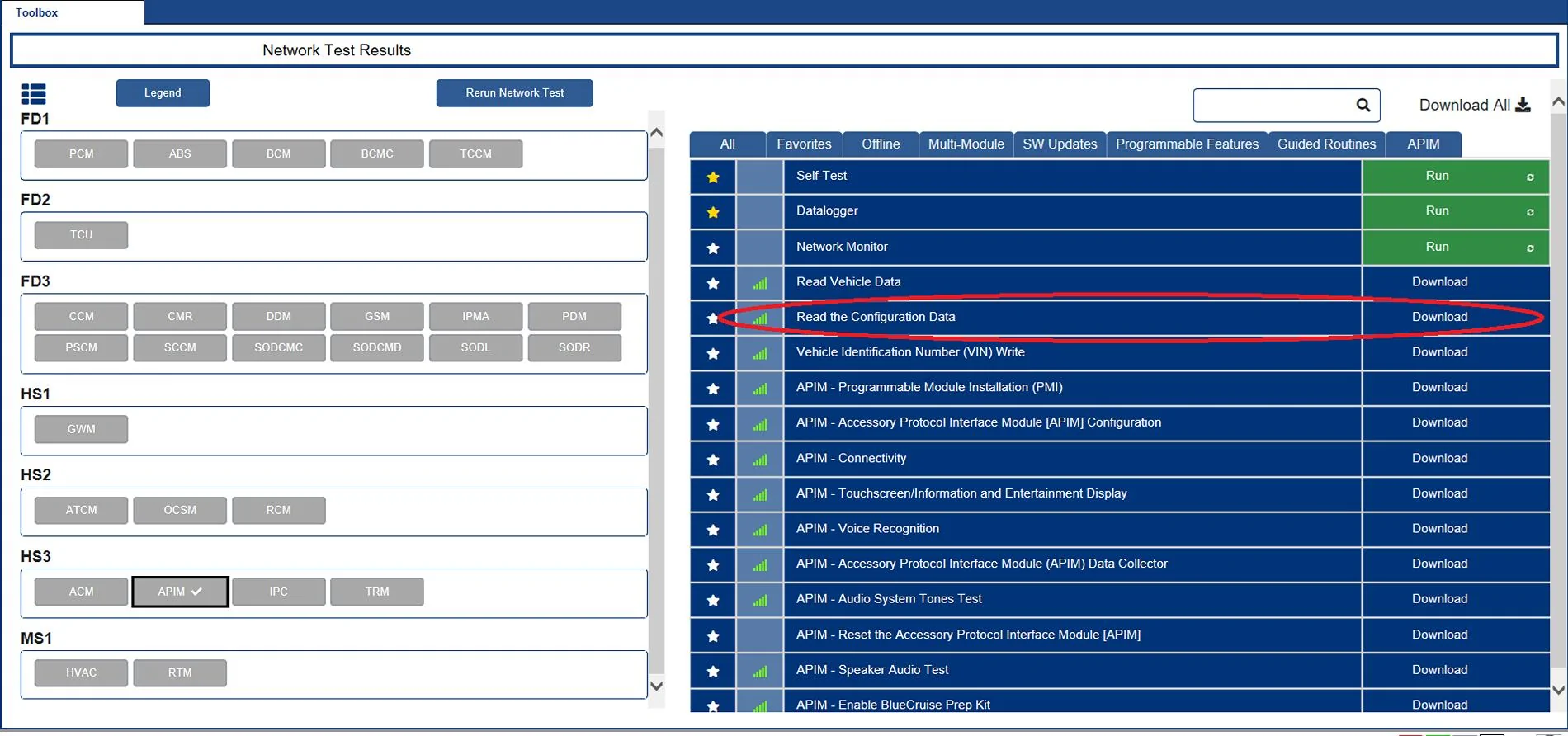Click the Download All arrow icon
Screen dimensions: 1568x736
(x=1523, y=105)
